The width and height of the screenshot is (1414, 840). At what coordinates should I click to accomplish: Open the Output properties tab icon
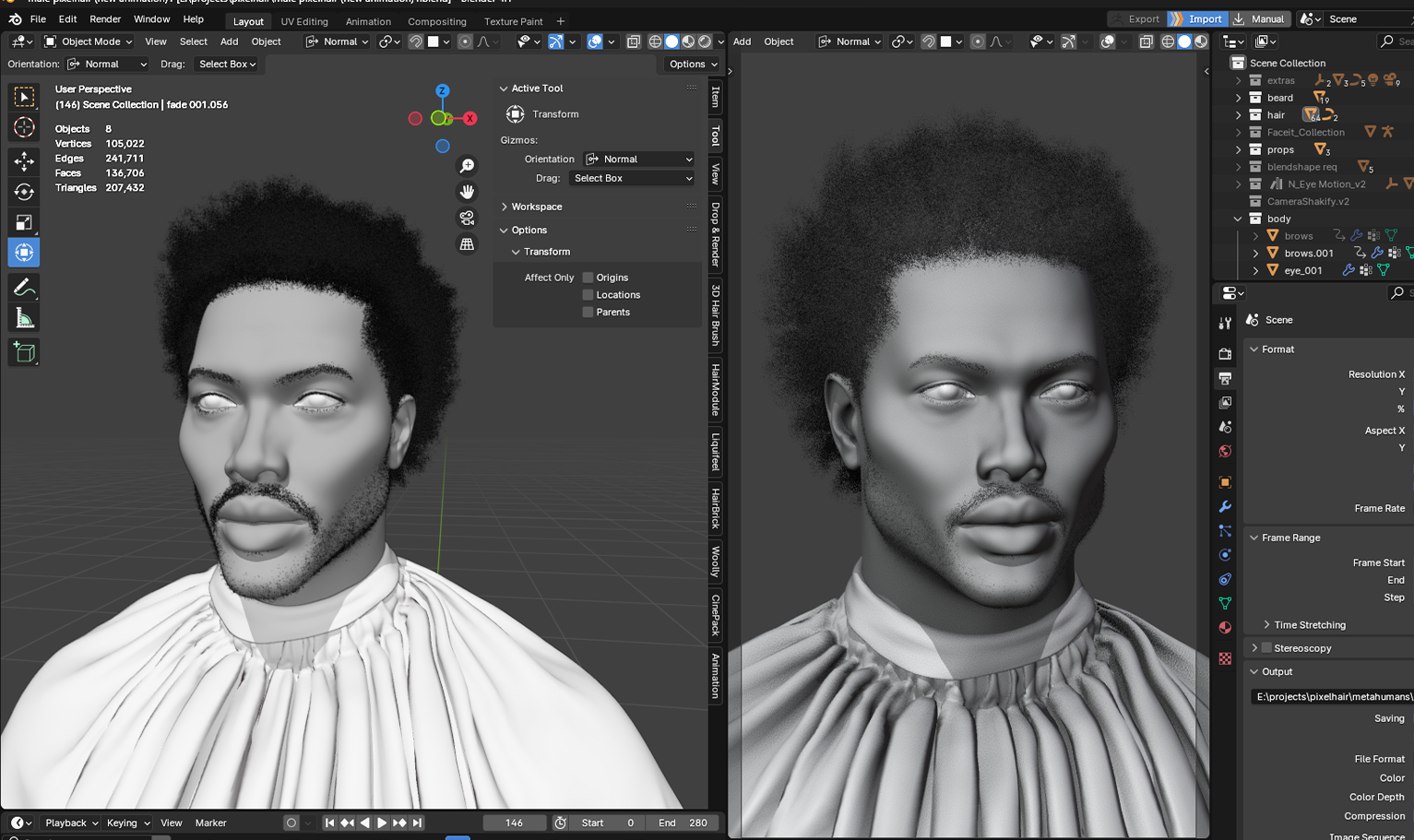1225,378
